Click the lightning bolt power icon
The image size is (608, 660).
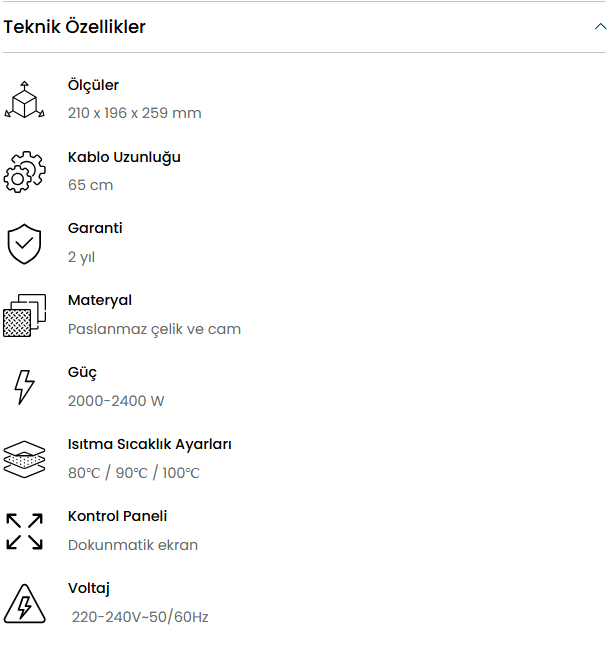tap(24, 387)
